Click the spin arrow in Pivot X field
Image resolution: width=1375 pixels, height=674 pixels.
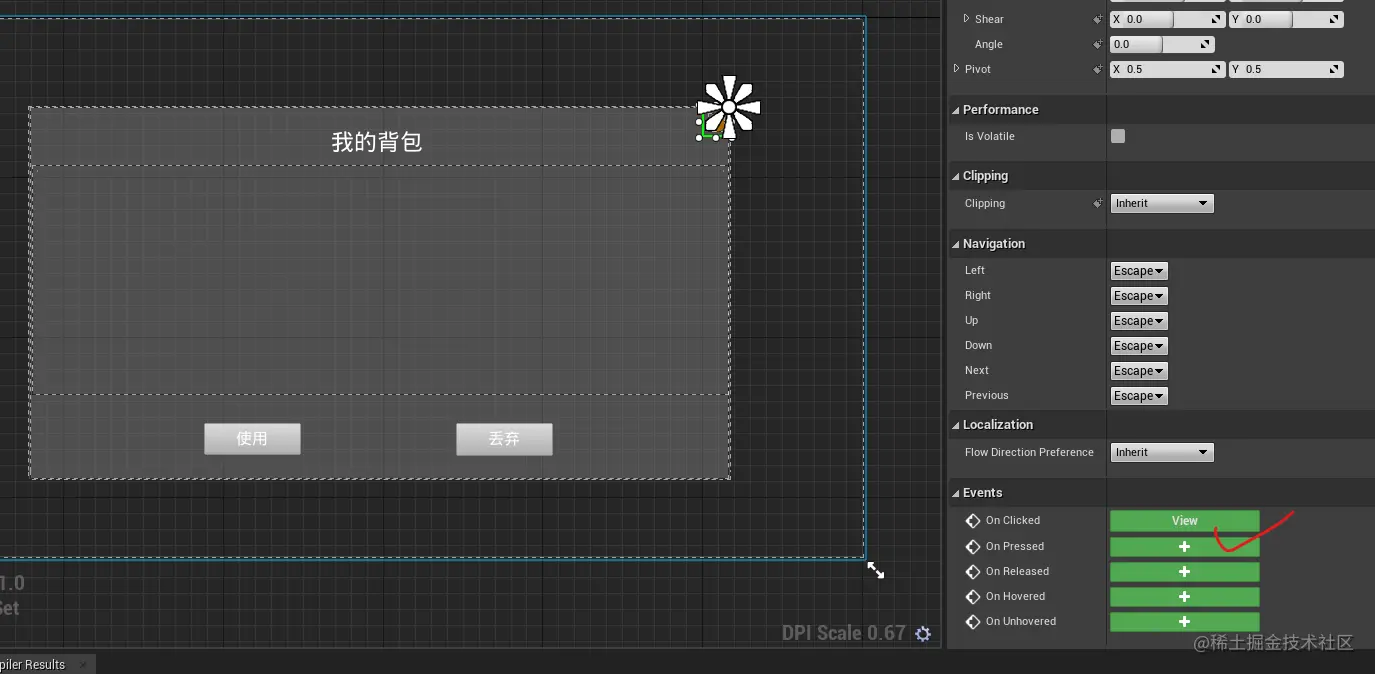pyautogui.click(x=1217, y=69)
